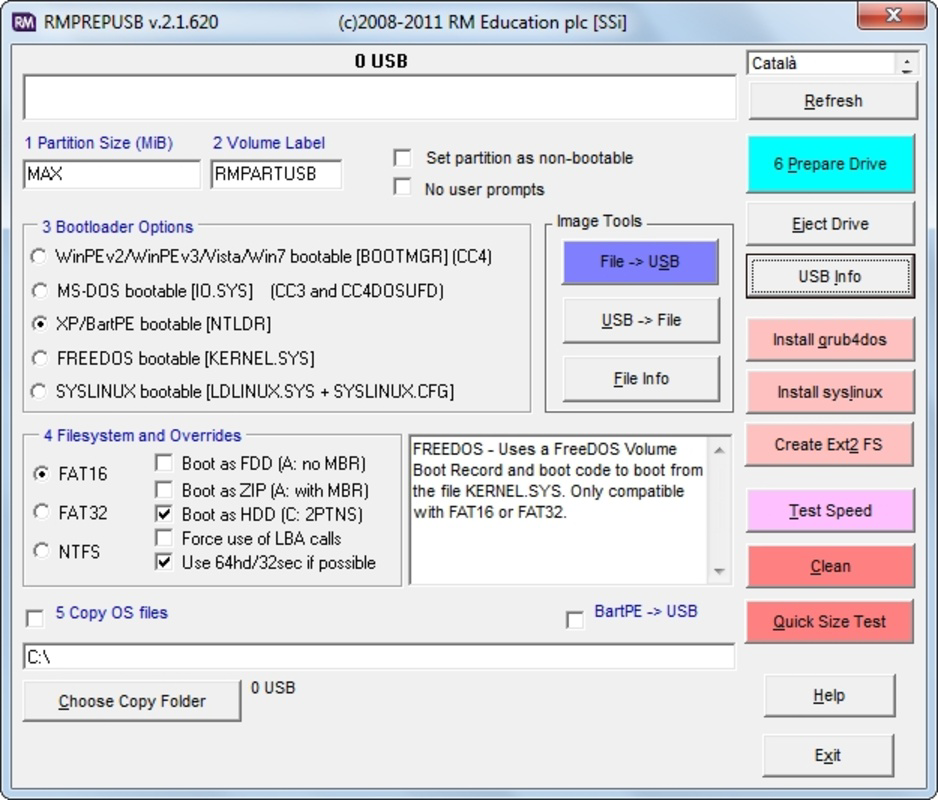Enable Set partition as non-bootable
The height and width of the screenshot is (800, 938).
(x=403, y=158)
